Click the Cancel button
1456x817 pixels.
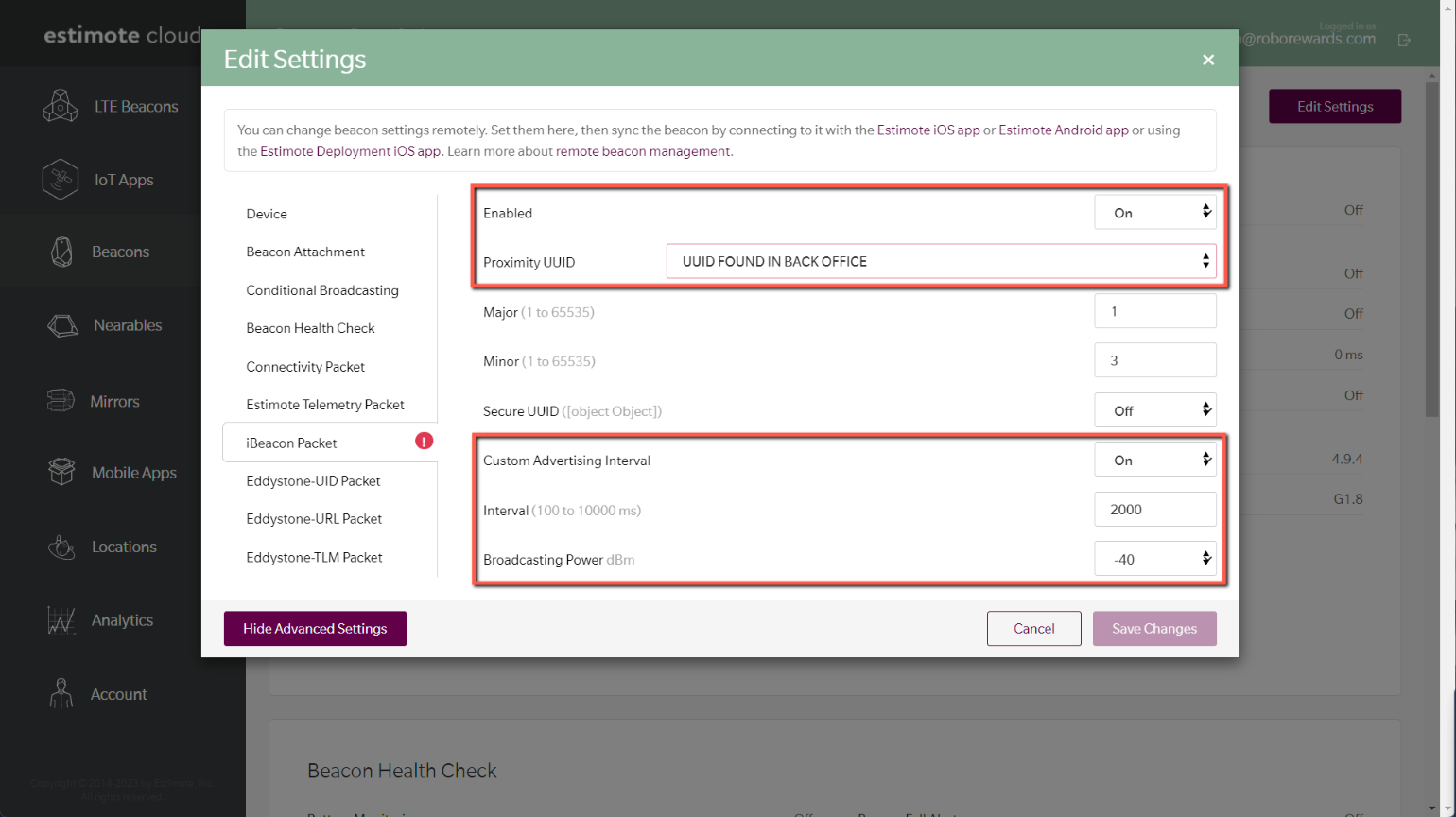point(1033,628)
